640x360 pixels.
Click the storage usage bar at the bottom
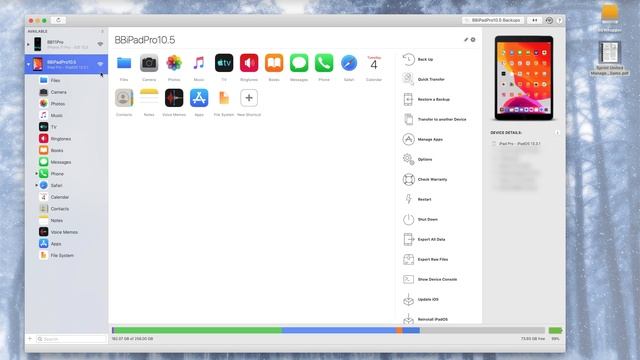point(329,330)
